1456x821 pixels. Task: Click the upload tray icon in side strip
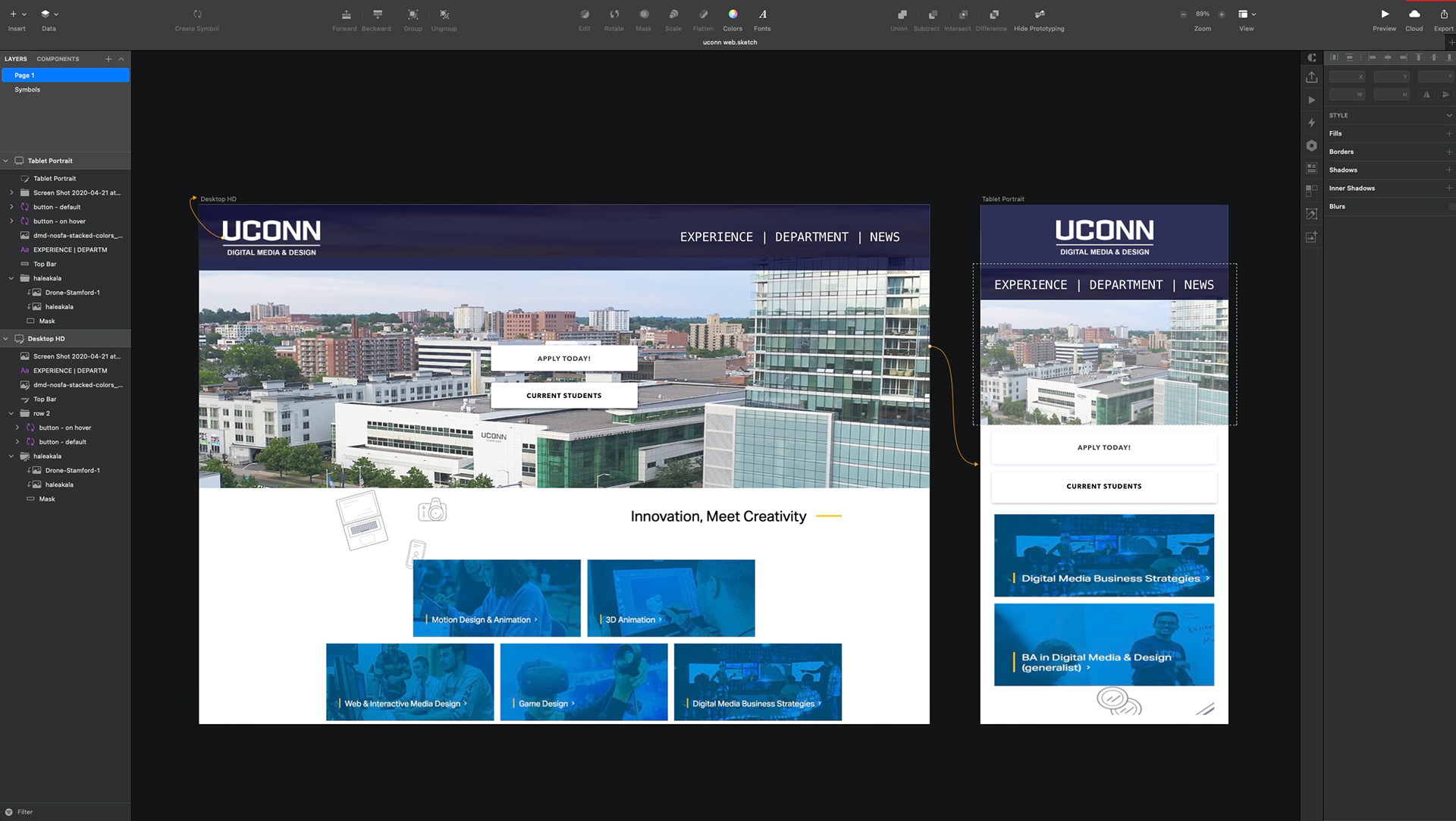tap(1312, 77)
